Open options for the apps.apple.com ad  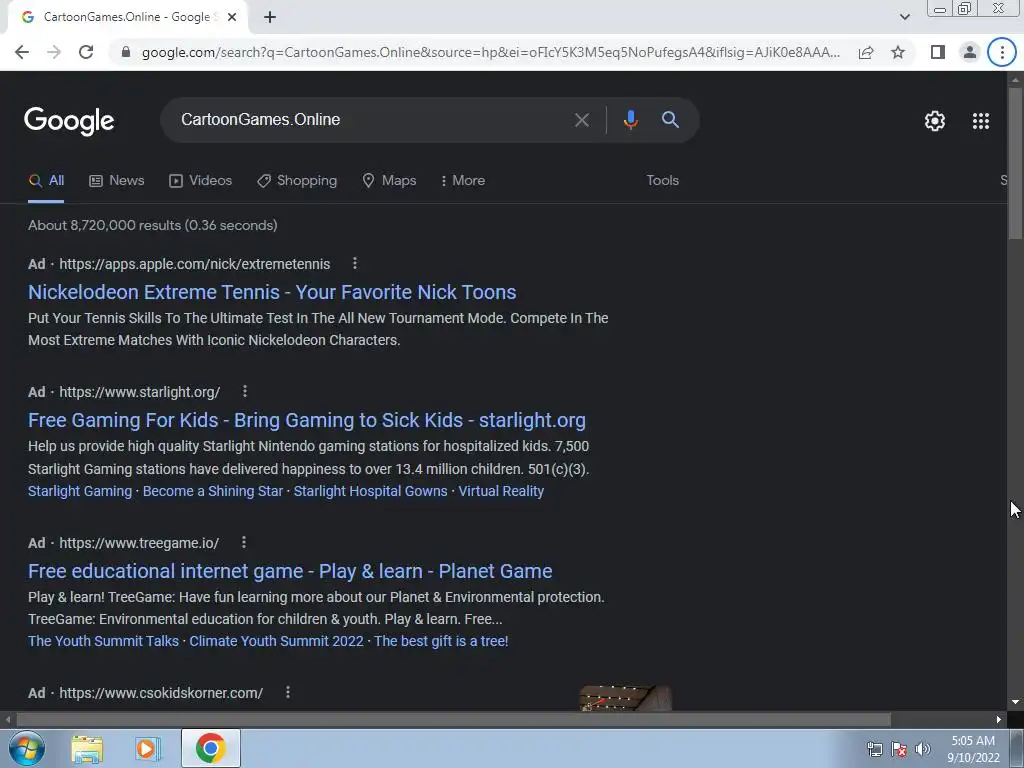(x=355, y=263)
